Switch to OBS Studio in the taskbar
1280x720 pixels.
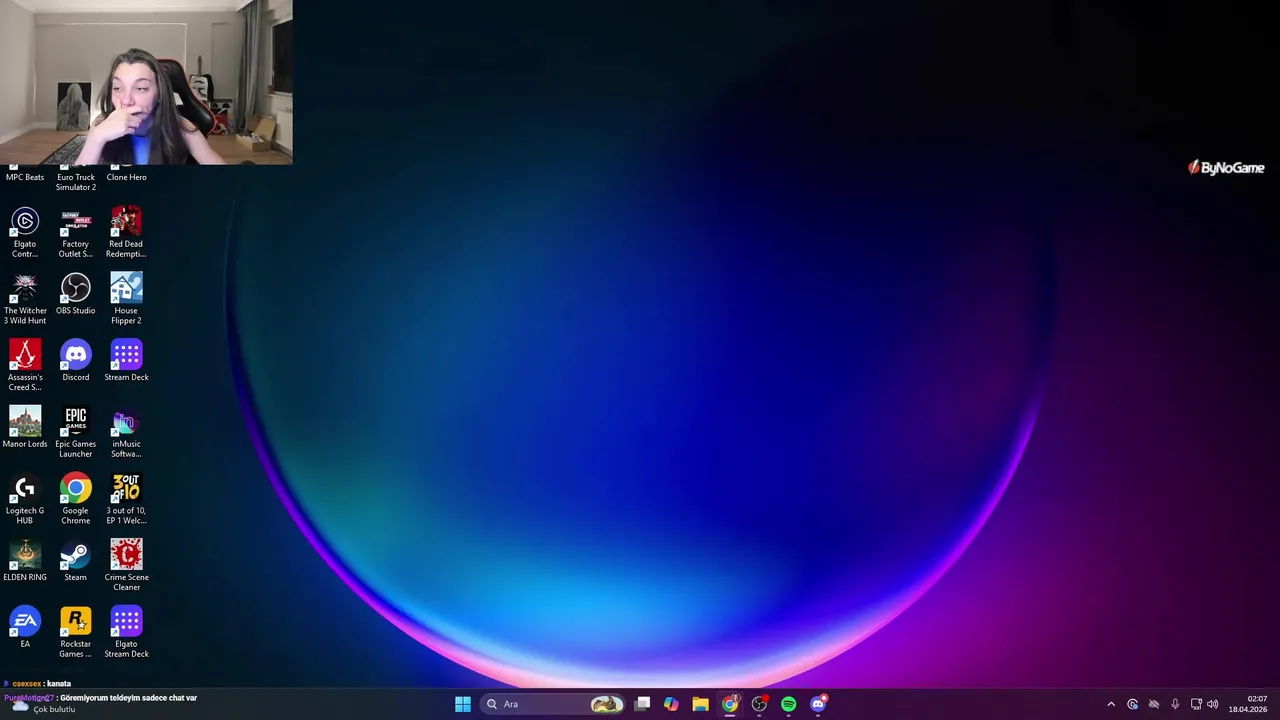point(759,704)
